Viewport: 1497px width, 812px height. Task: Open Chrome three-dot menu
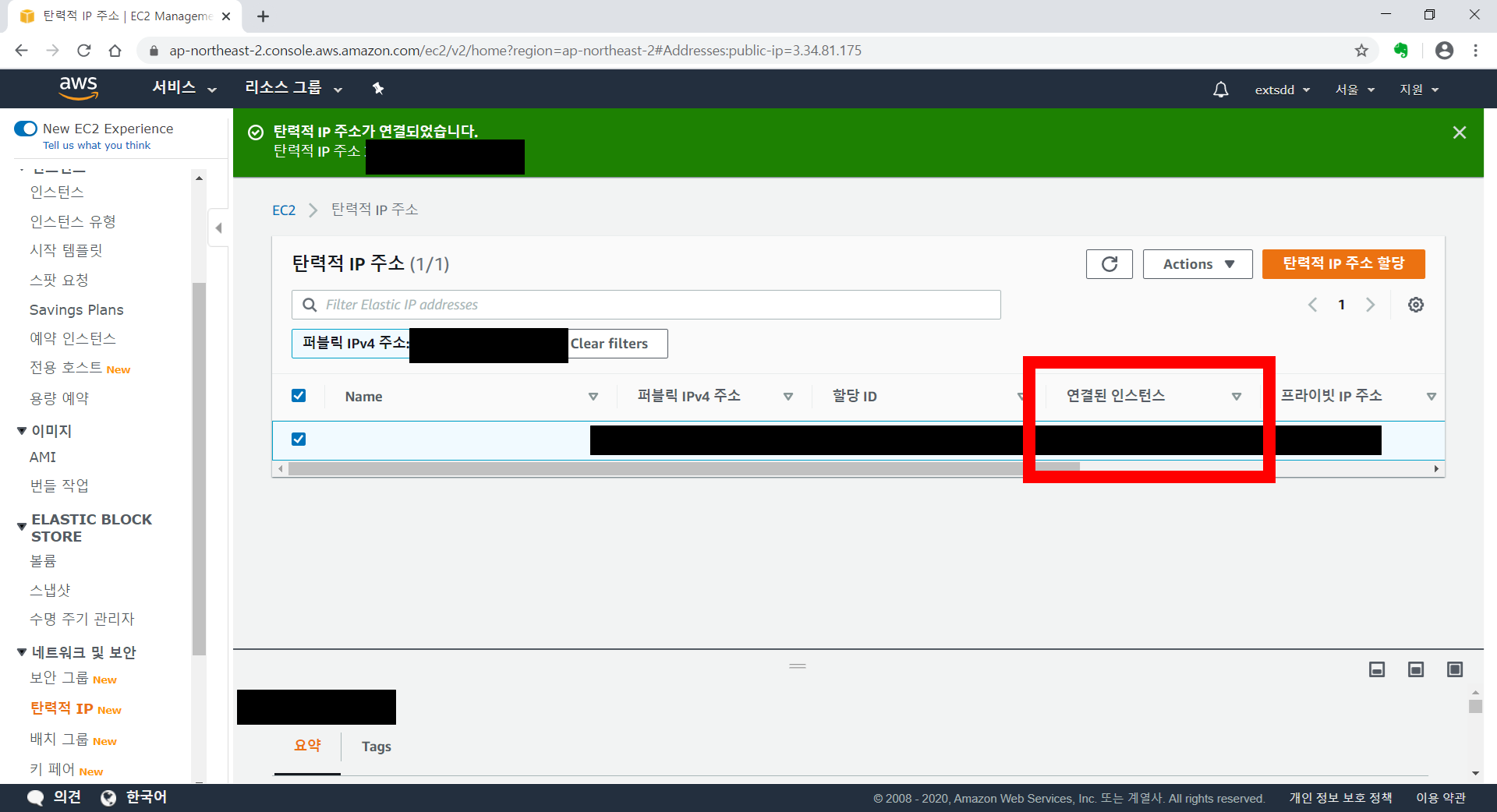tap(1475, 51)
